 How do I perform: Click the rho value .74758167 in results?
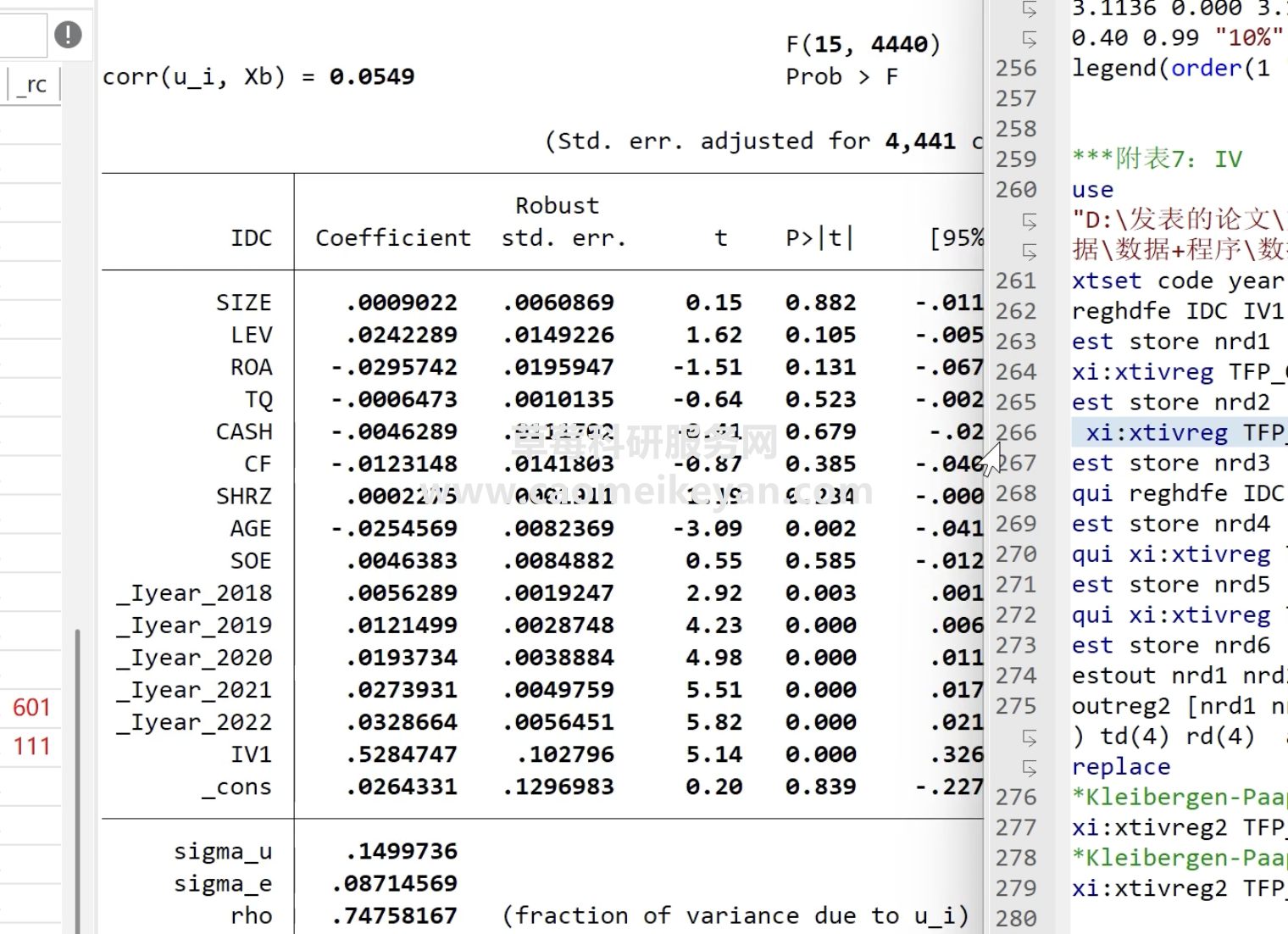click(394, 916)
